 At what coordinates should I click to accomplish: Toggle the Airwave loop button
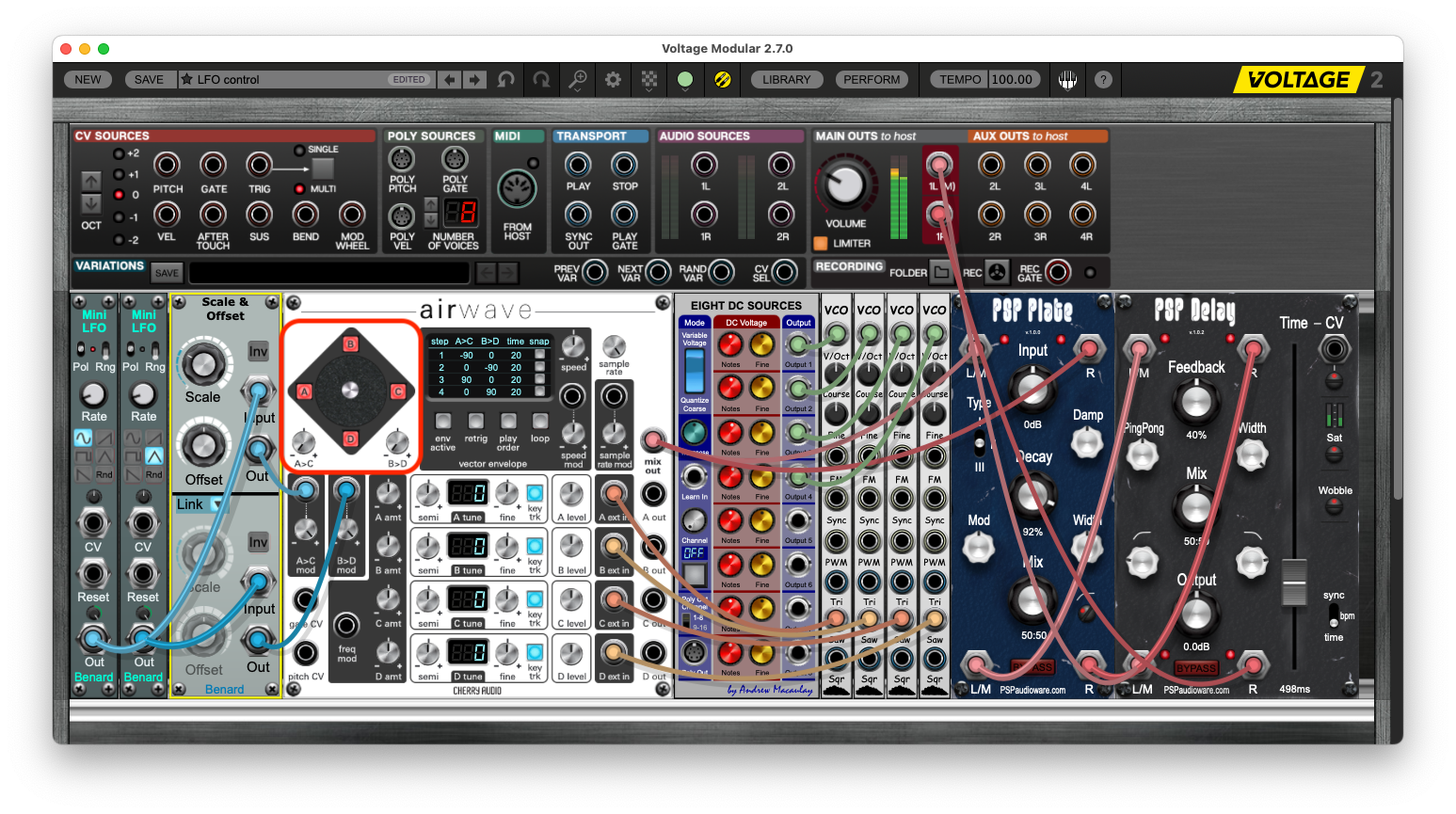pyautogui.click(x=540, y=421)
